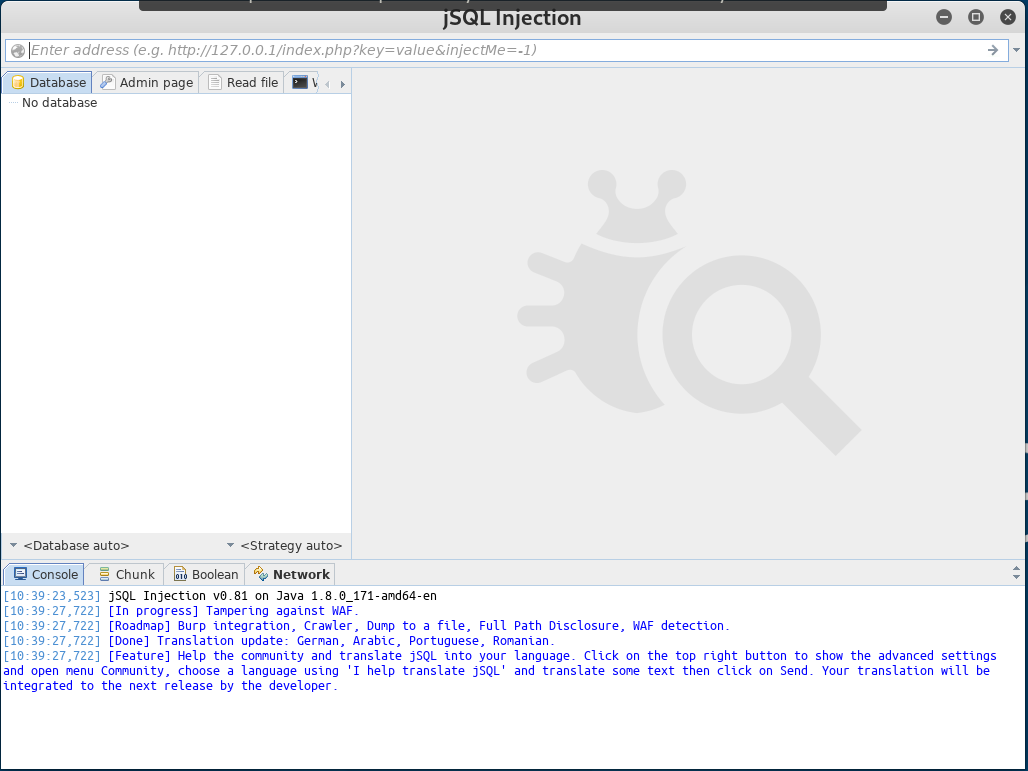Collapse the console panel with the down arrow

pyautogui.click(x=1016, y=577)
